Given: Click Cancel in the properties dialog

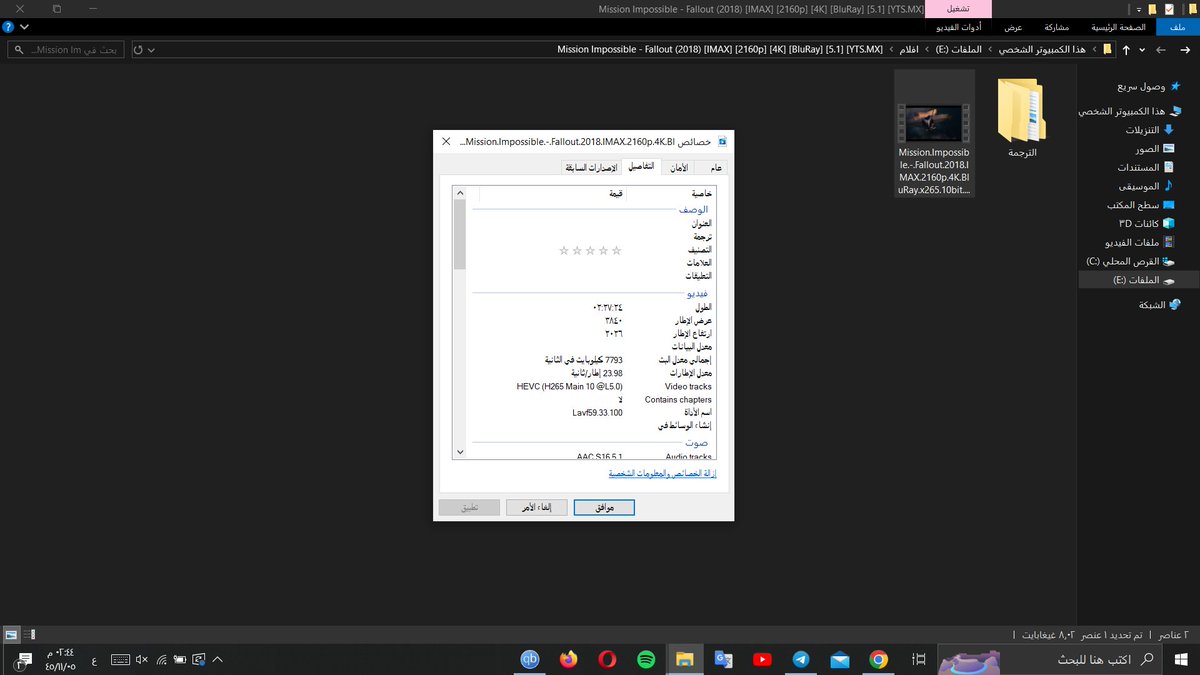Looking at the screenshot, I should coord(537,508).
